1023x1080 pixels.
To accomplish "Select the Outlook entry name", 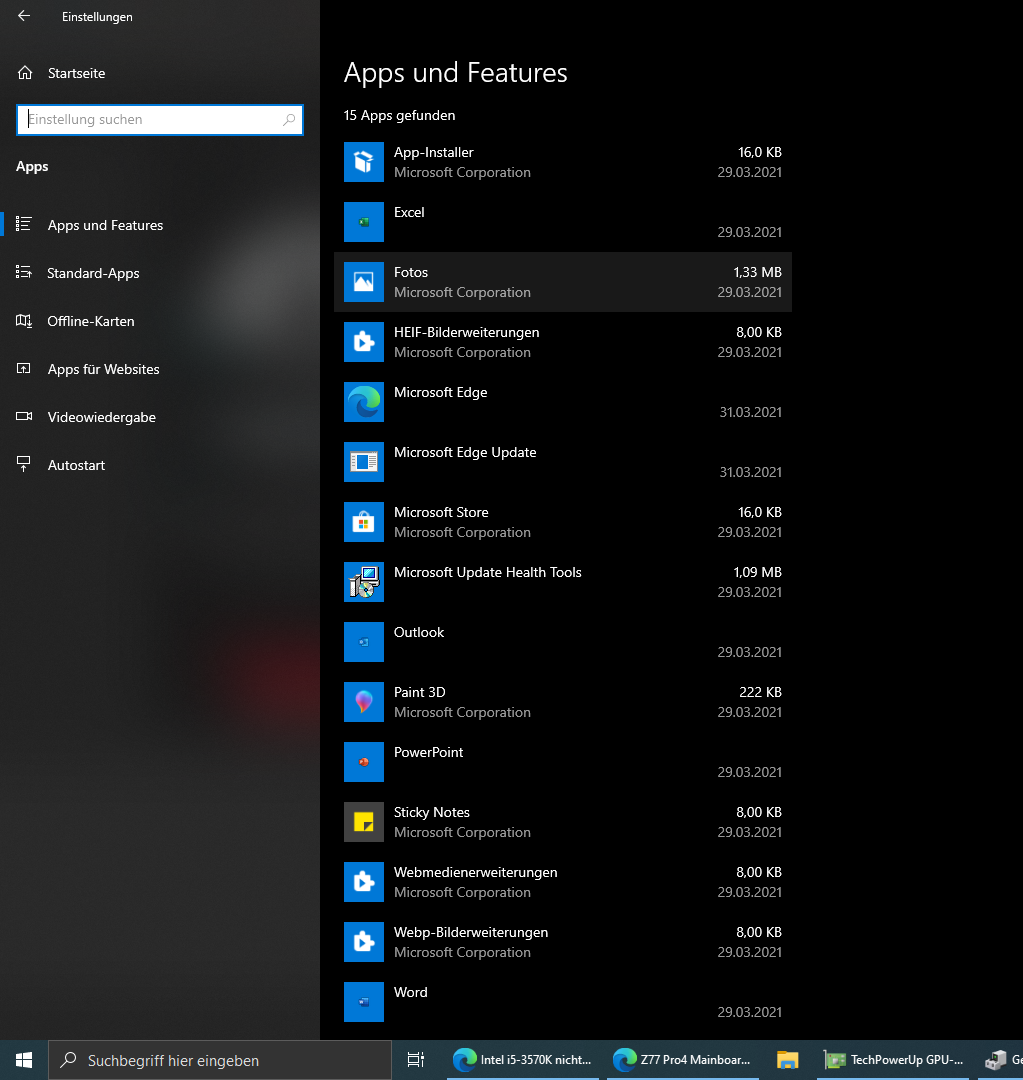I will (x=419, y=632).
